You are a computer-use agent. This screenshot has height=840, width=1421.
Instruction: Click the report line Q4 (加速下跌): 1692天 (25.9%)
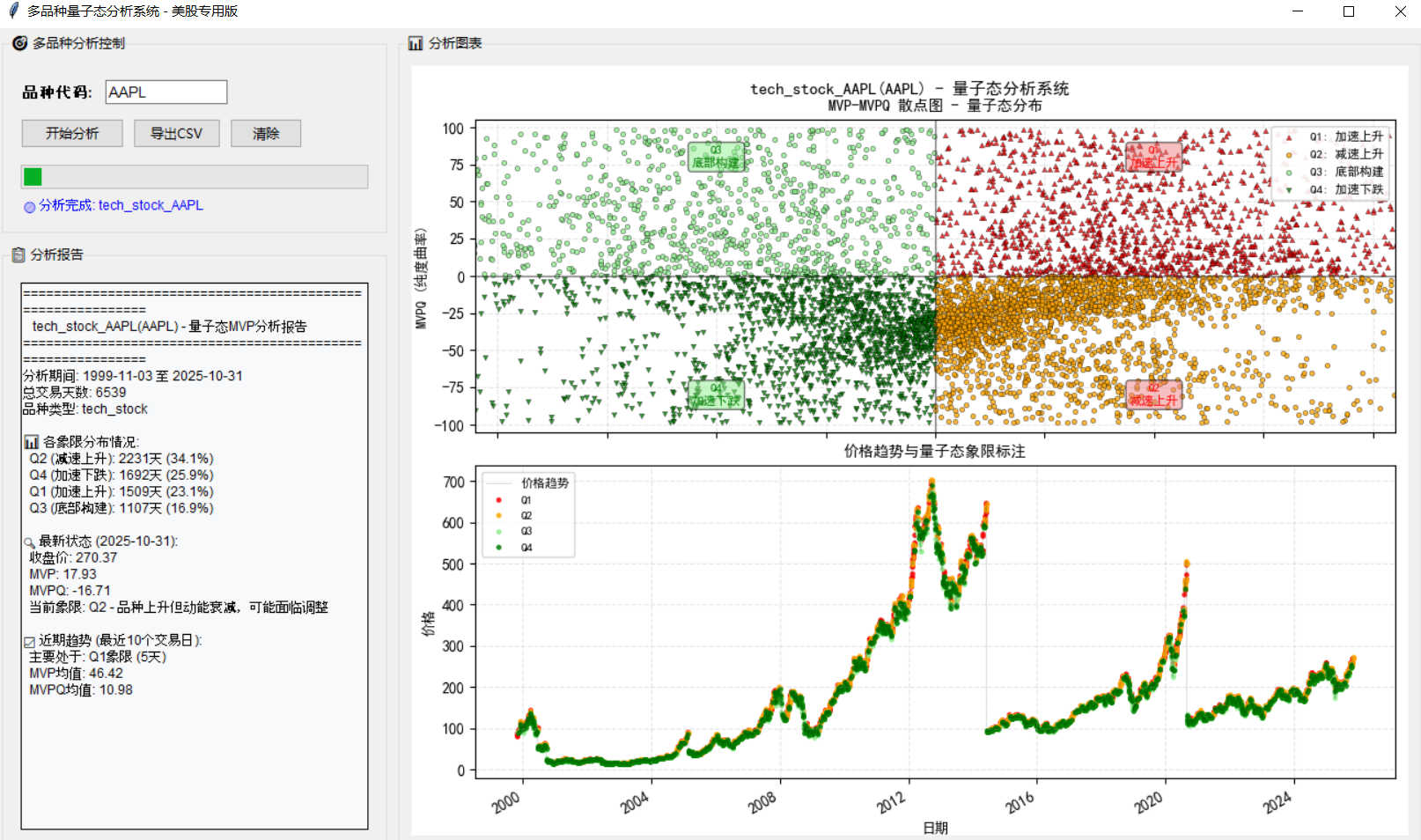point(121,475)
